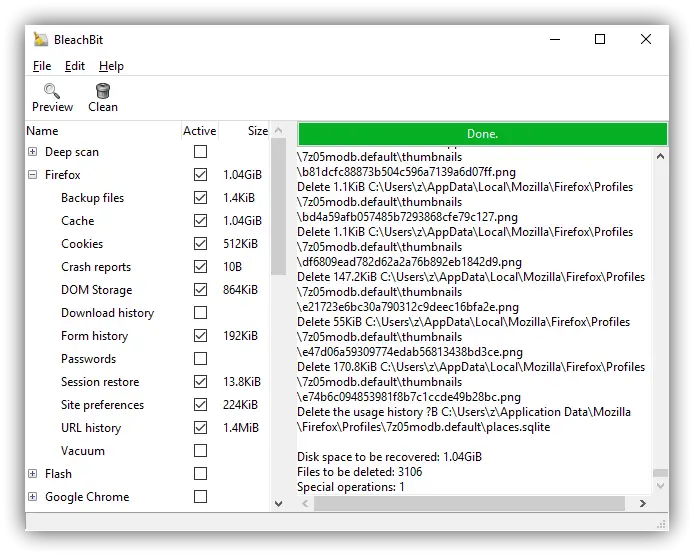
Task: Uncheck the Firefox checkbox
Action: [200, 175]
